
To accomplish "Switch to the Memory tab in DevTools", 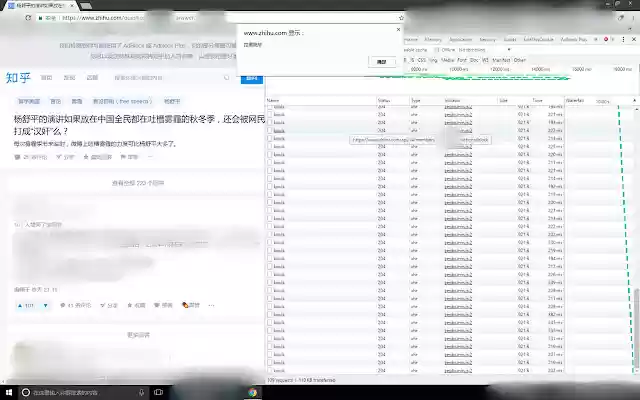I will click(433, 40).
